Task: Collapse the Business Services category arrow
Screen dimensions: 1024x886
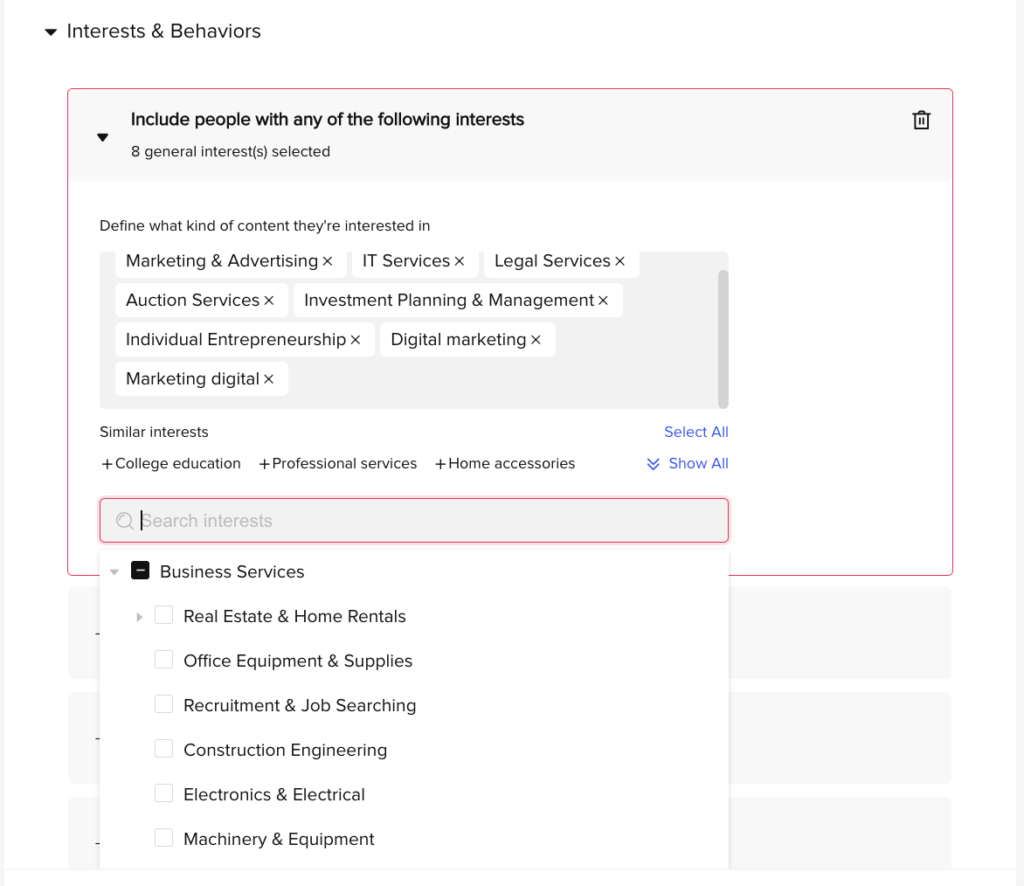Action: [114, 572]
